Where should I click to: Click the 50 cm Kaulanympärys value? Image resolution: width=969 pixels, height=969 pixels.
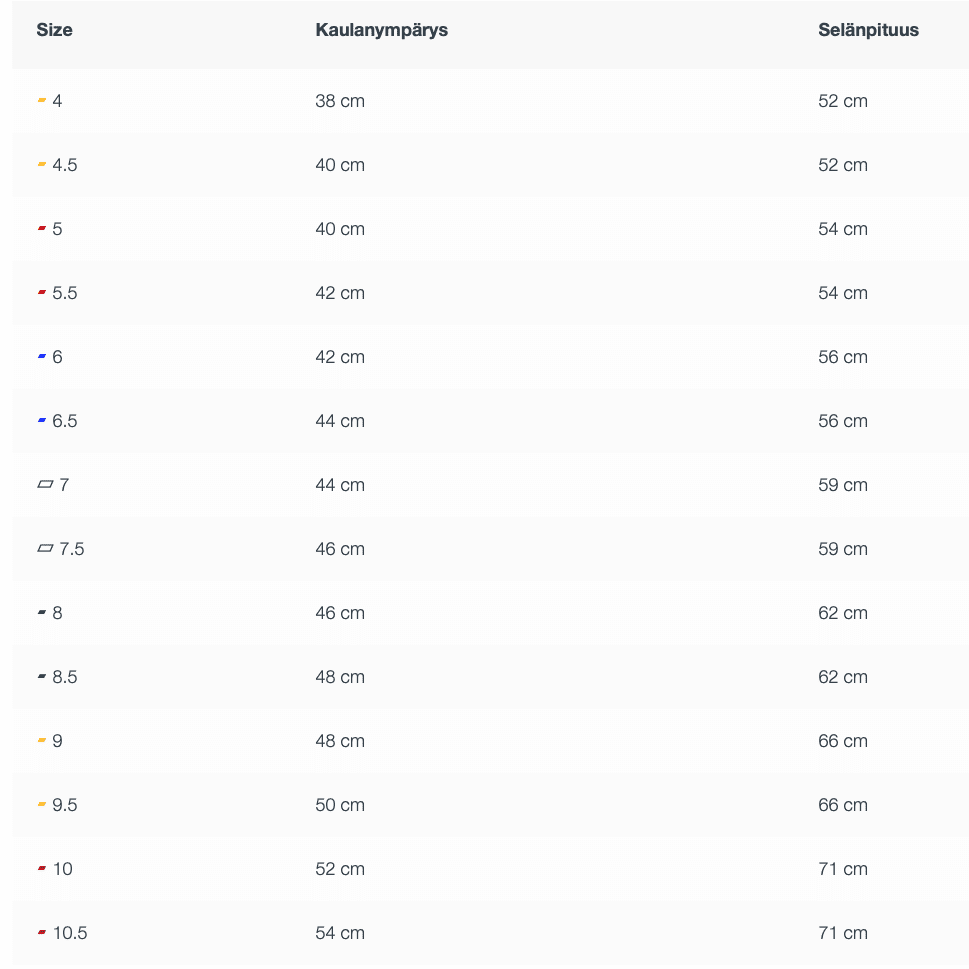click(x=340, y=805)
